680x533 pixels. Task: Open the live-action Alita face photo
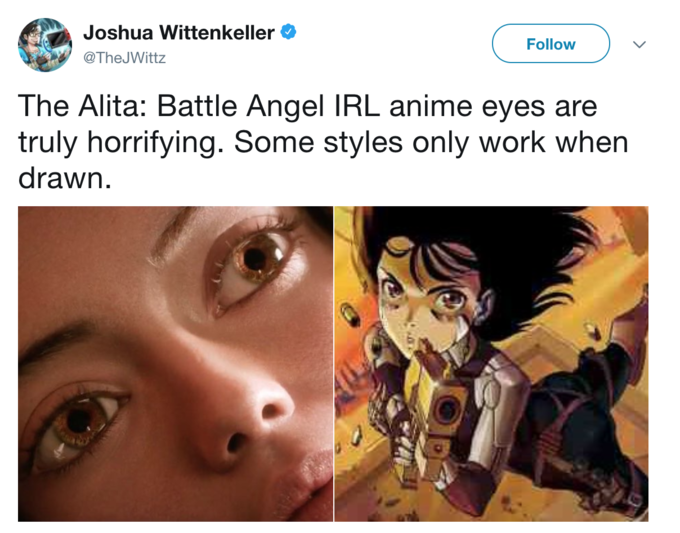(175, 363)
